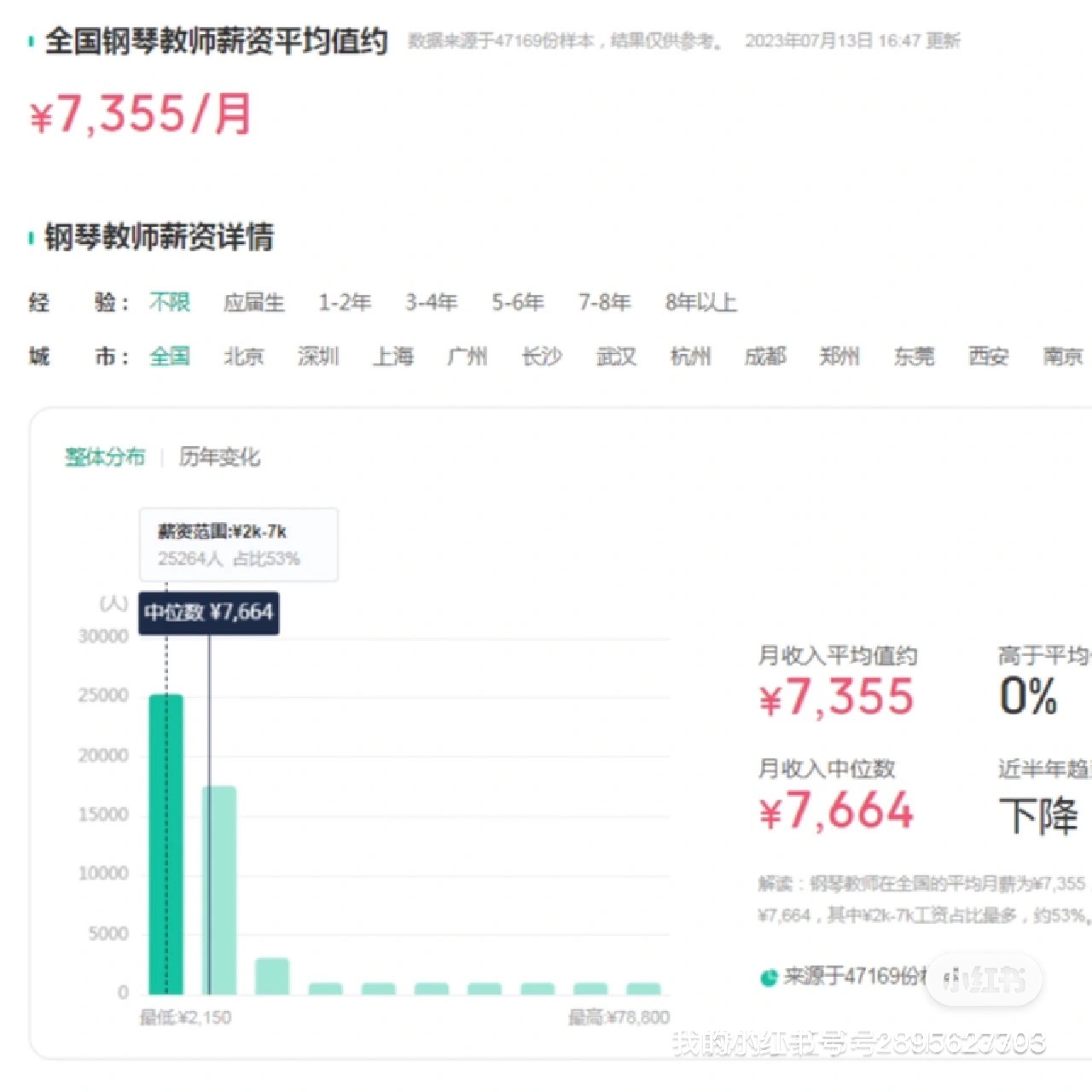Click the 中位数 ¥7,664 median marker label

pyautogui.click(x=208, y=613)
